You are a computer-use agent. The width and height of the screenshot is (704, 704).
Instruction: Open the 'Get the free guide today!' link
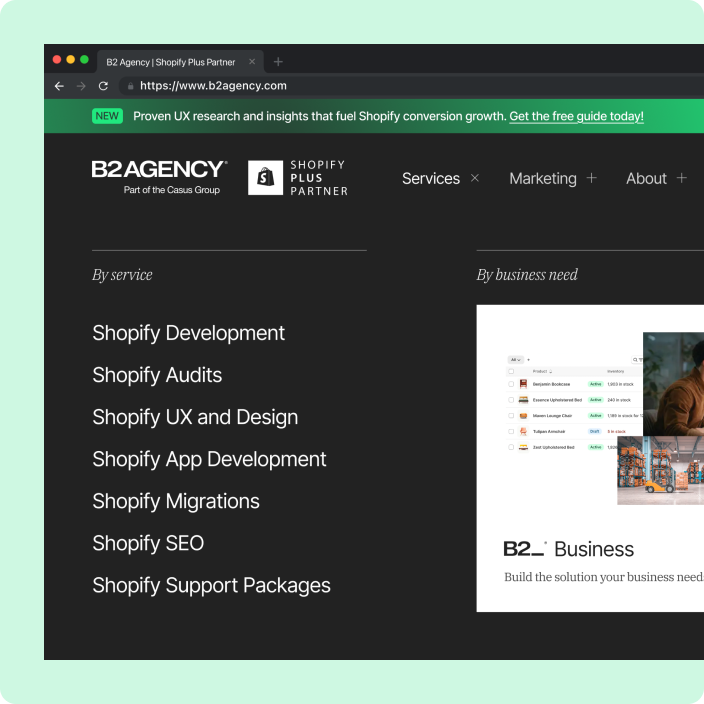tap(576, 116)
